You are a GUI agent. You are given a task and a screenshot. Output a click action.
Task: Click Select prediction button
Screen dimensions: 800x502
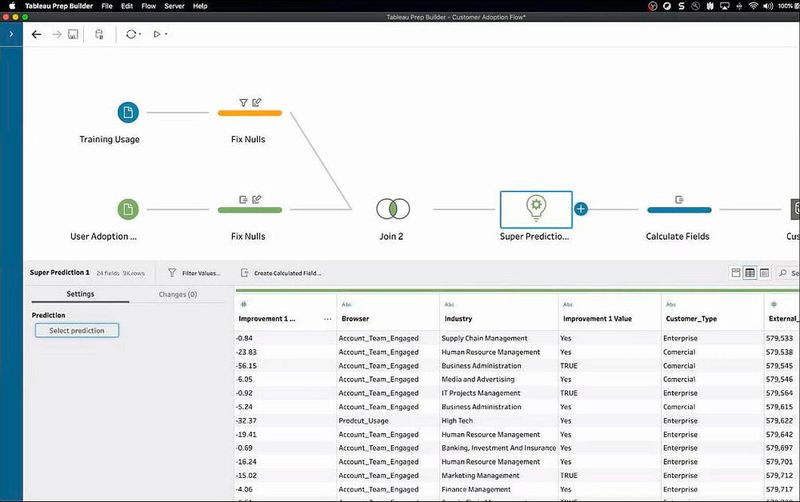click(77, 331)
